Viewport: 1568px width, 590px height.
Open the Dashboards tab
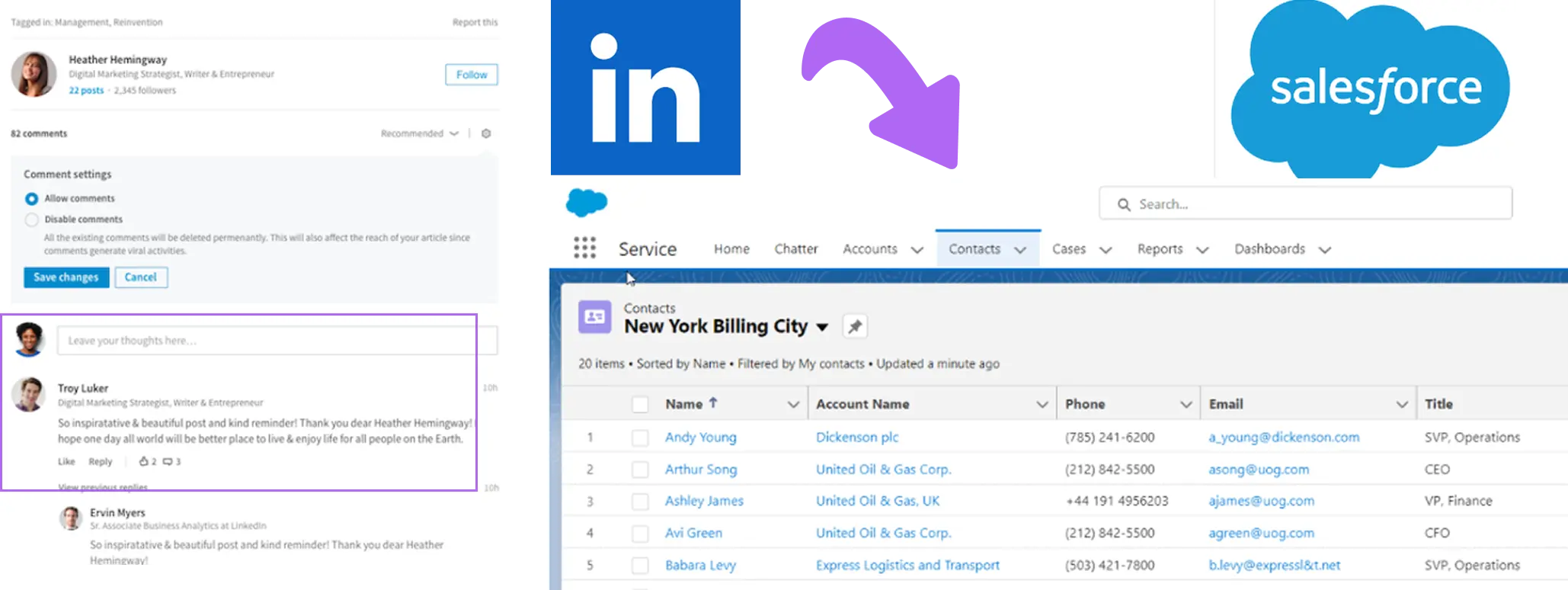(x=1269, y=249)
